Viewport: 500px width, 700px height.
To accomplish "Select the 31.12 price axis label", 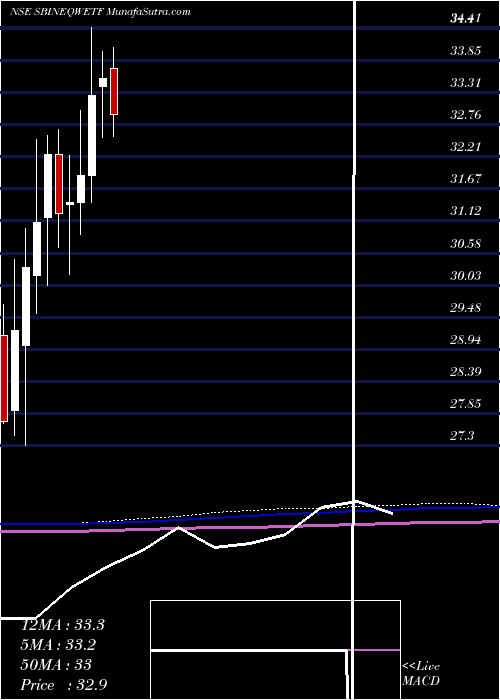I will click(466, 211).
